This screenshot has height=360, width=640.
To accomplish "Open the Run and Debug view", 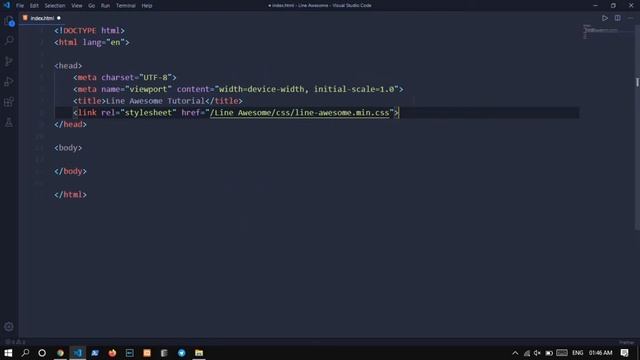I will pyautogui.click(x=9, y=82).
